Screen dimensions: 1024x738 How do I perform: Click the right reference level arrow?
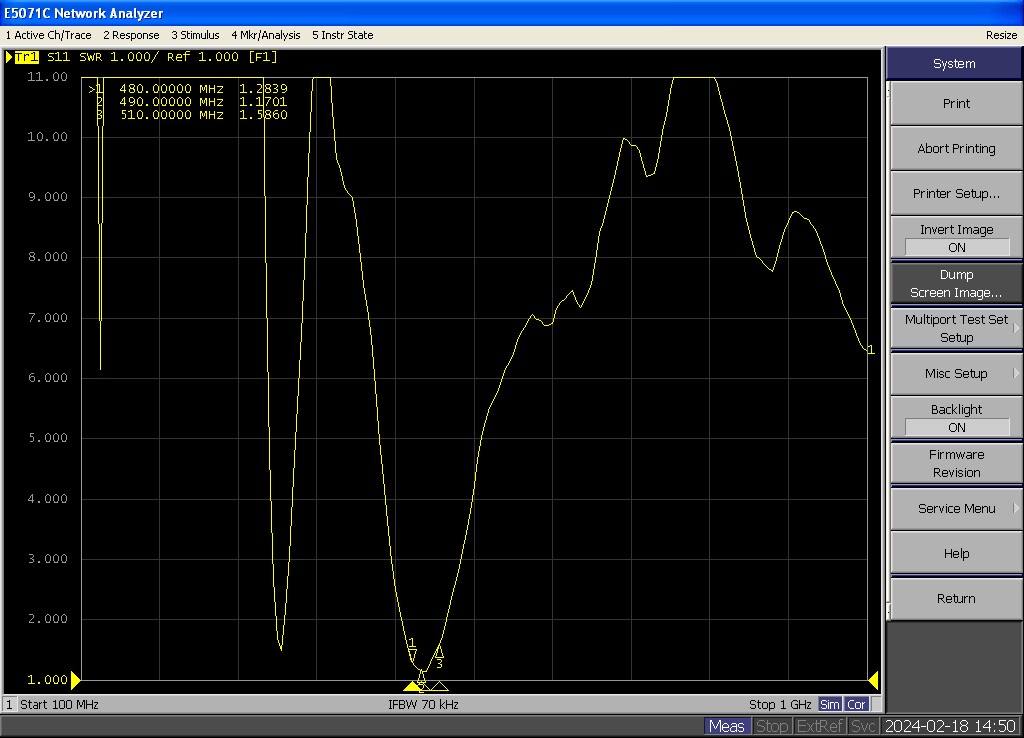tap(873, 680)
